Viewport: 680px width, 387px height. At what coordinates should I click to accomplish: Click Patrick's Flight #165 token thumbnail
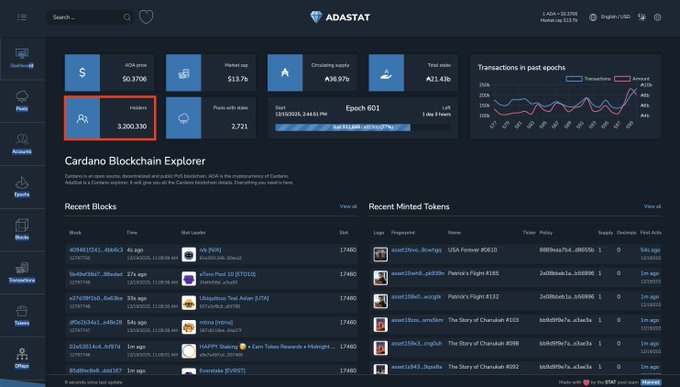tap(380, 278)
